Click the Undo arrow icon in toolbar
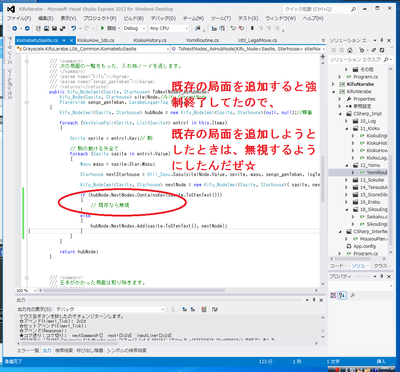This screenshot has width=400, height=372. point(74,29)
